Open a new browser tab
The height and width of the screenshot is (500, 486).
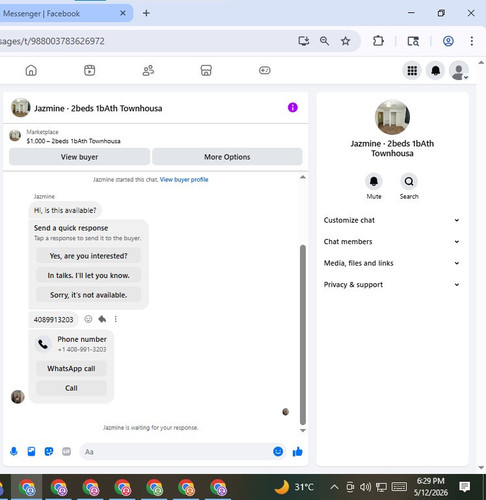coord(146,13)
